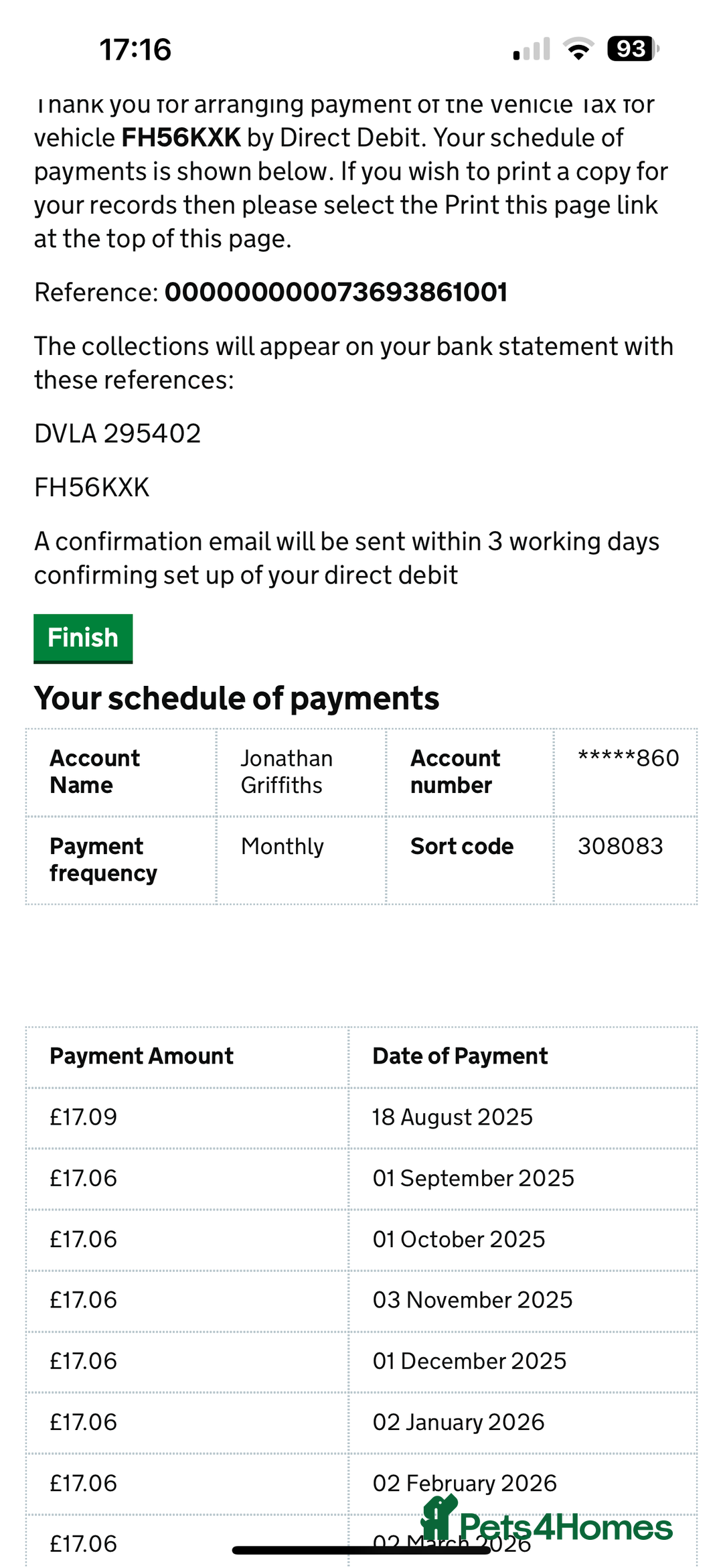This screenshot has width=723, height=1568.
Task: Select the 18 August 2025 payment date
Action: 453,1117
